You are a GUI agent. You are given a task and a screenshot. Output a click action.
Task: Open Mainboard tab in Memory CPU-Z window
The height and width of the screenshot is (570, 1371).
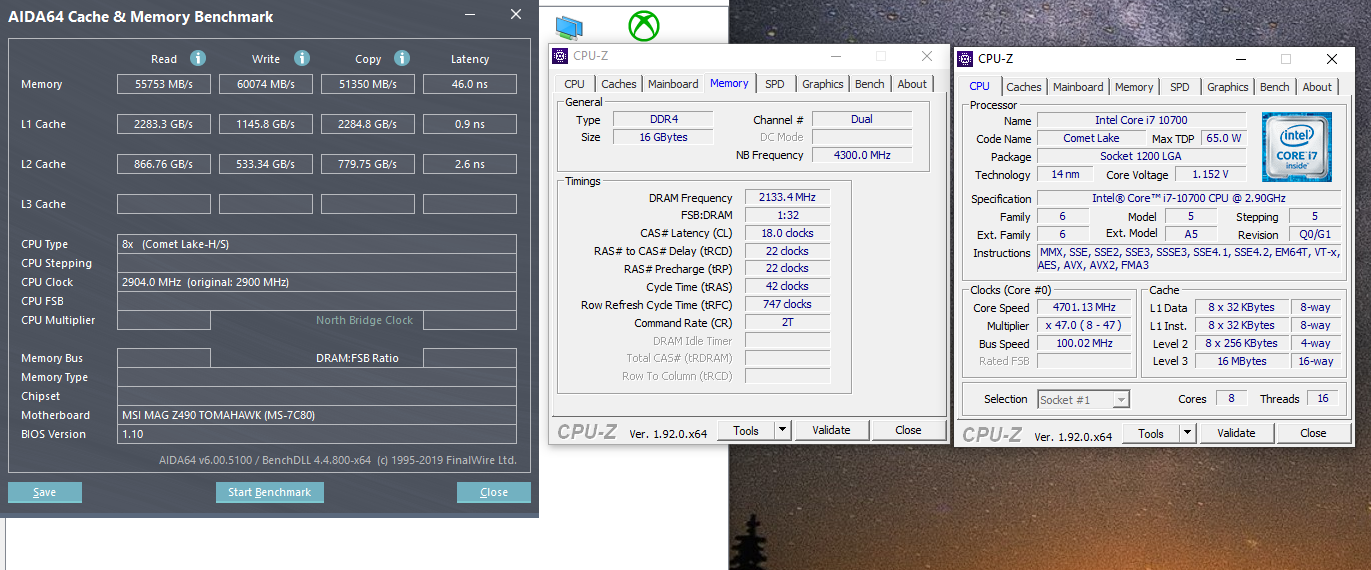[673, 84]
